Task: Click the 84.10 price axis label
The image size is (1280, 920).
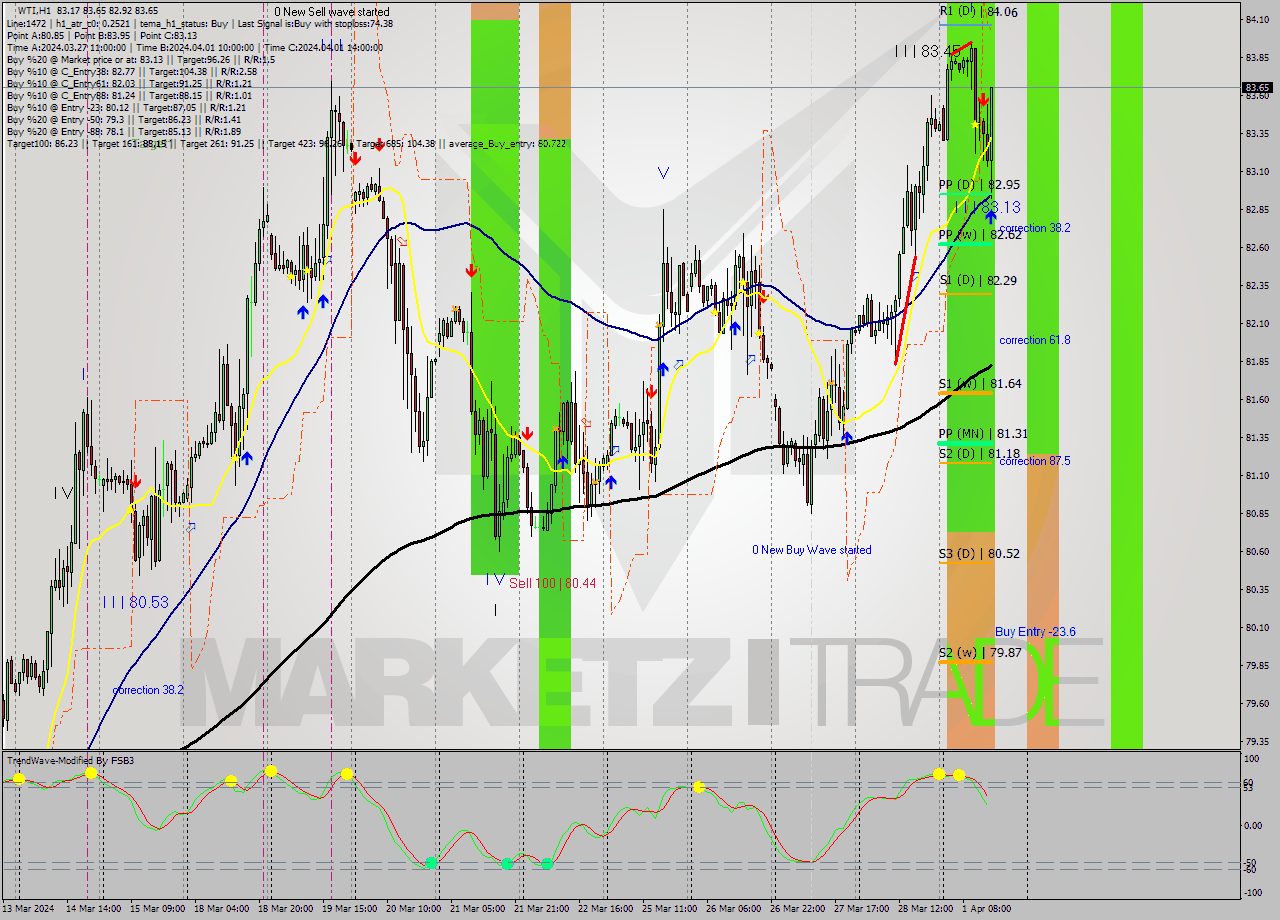Action: [x=1257, y=19]
